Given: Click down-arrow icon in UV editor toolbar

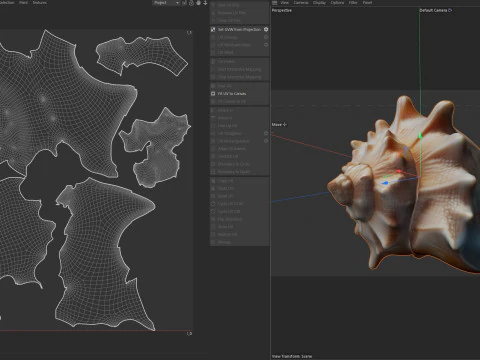Looking at the screenshot, I should click(x=205, y=3).
